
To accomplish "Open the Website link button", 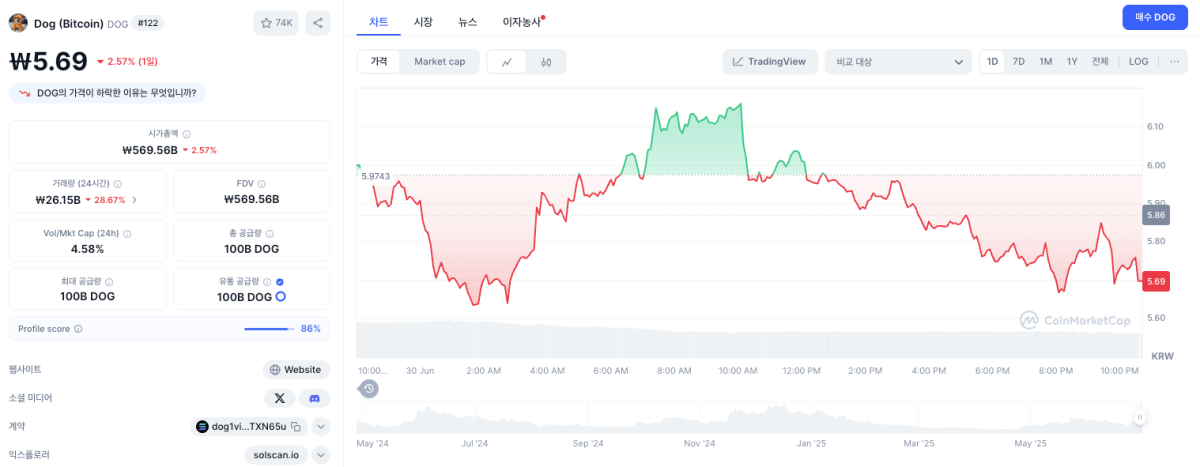I will (x=296, y=369).
